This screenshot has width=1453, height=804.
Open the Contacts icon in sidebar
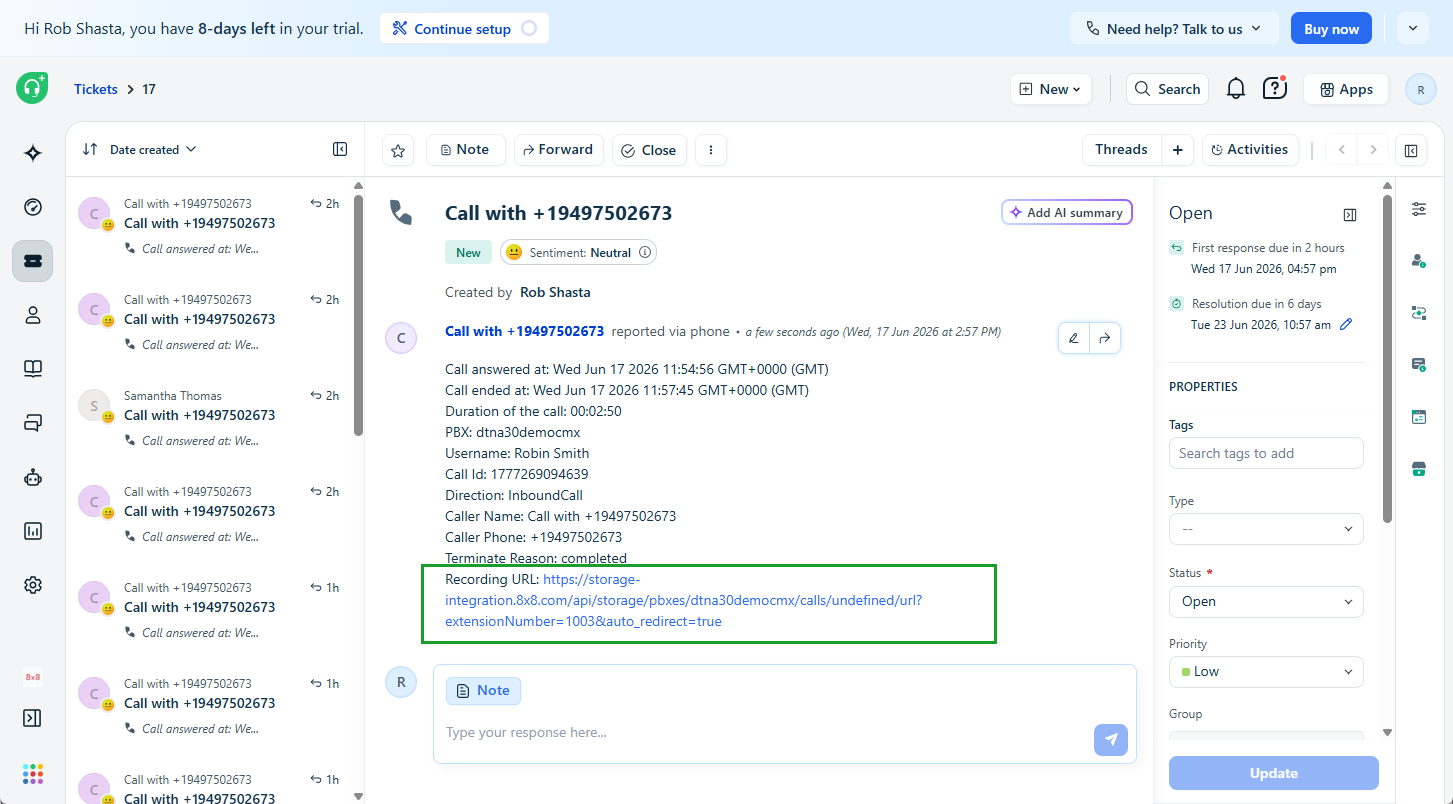33,315
